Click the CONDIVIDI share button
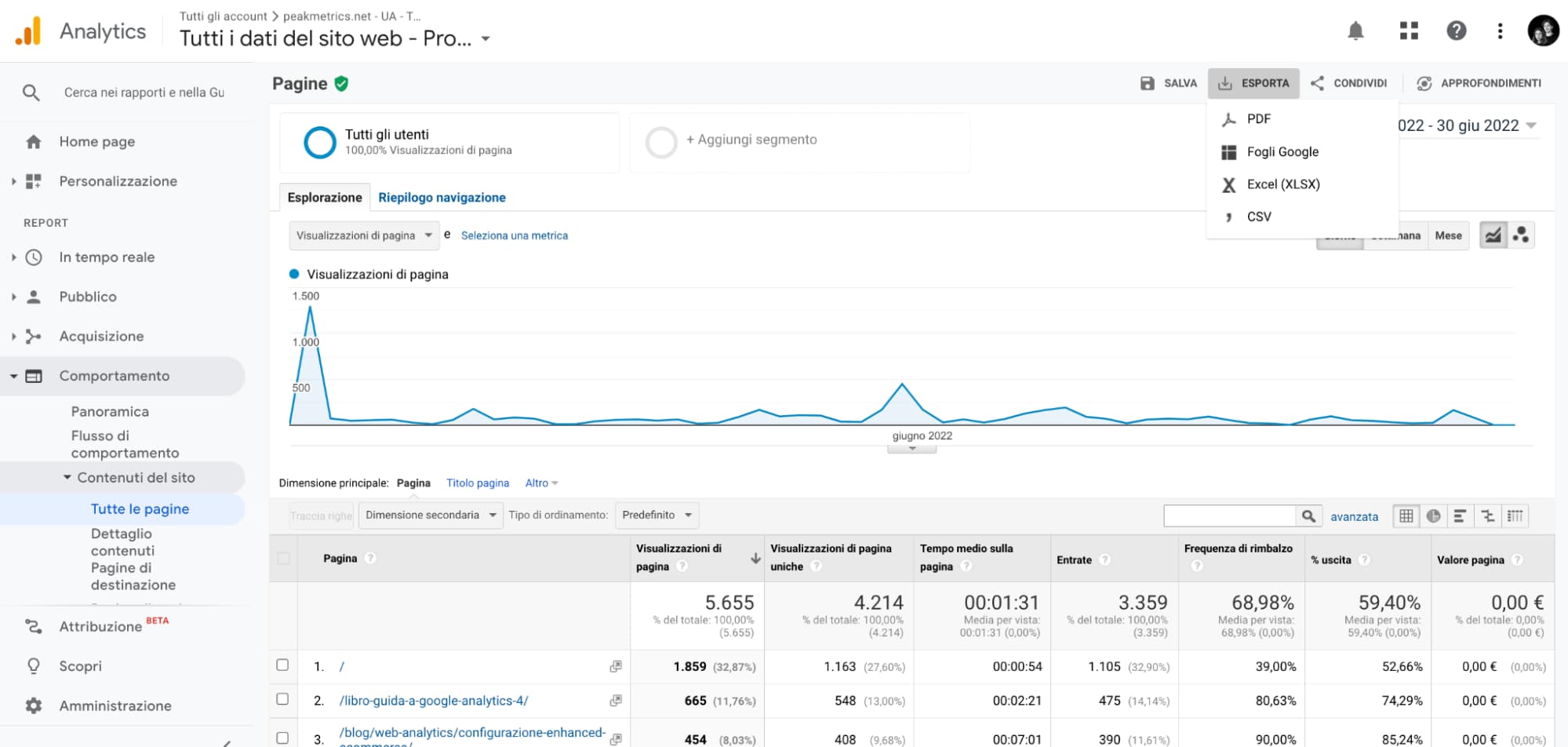 (x=1349, y=83)
